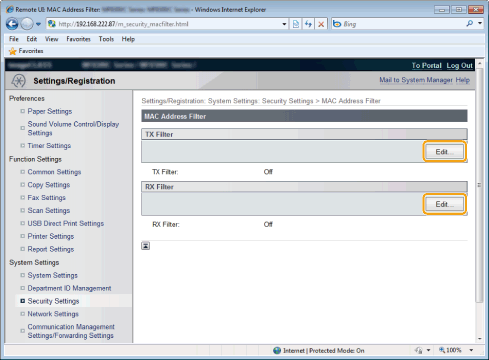Open Sound Volume Control/Display Settings
Image resolution: width=489 pixels, height=360 pixels.
[73, 128]
